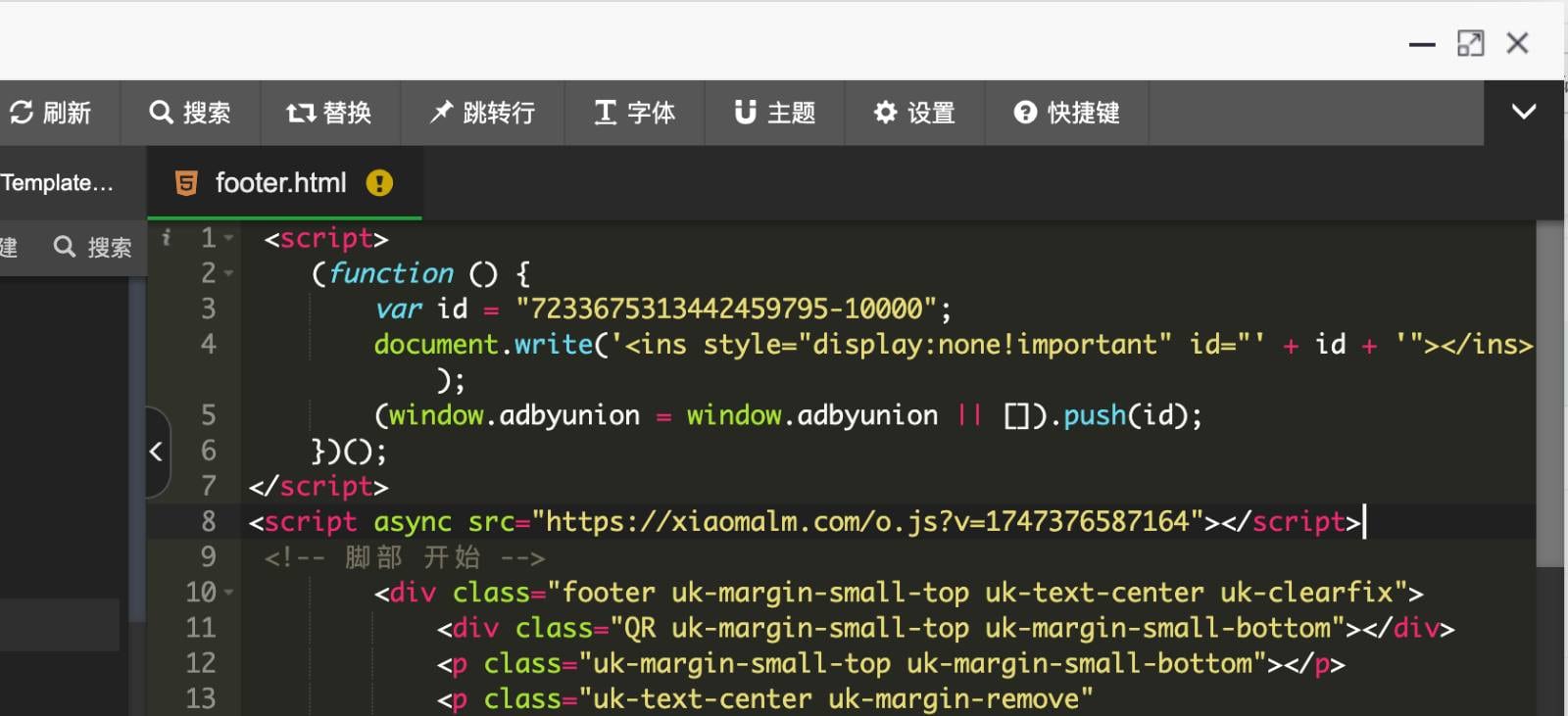This screenshot has height=716, width=1568.
Task: Fold the function block at line 2
Action: [x=229, y=273]
